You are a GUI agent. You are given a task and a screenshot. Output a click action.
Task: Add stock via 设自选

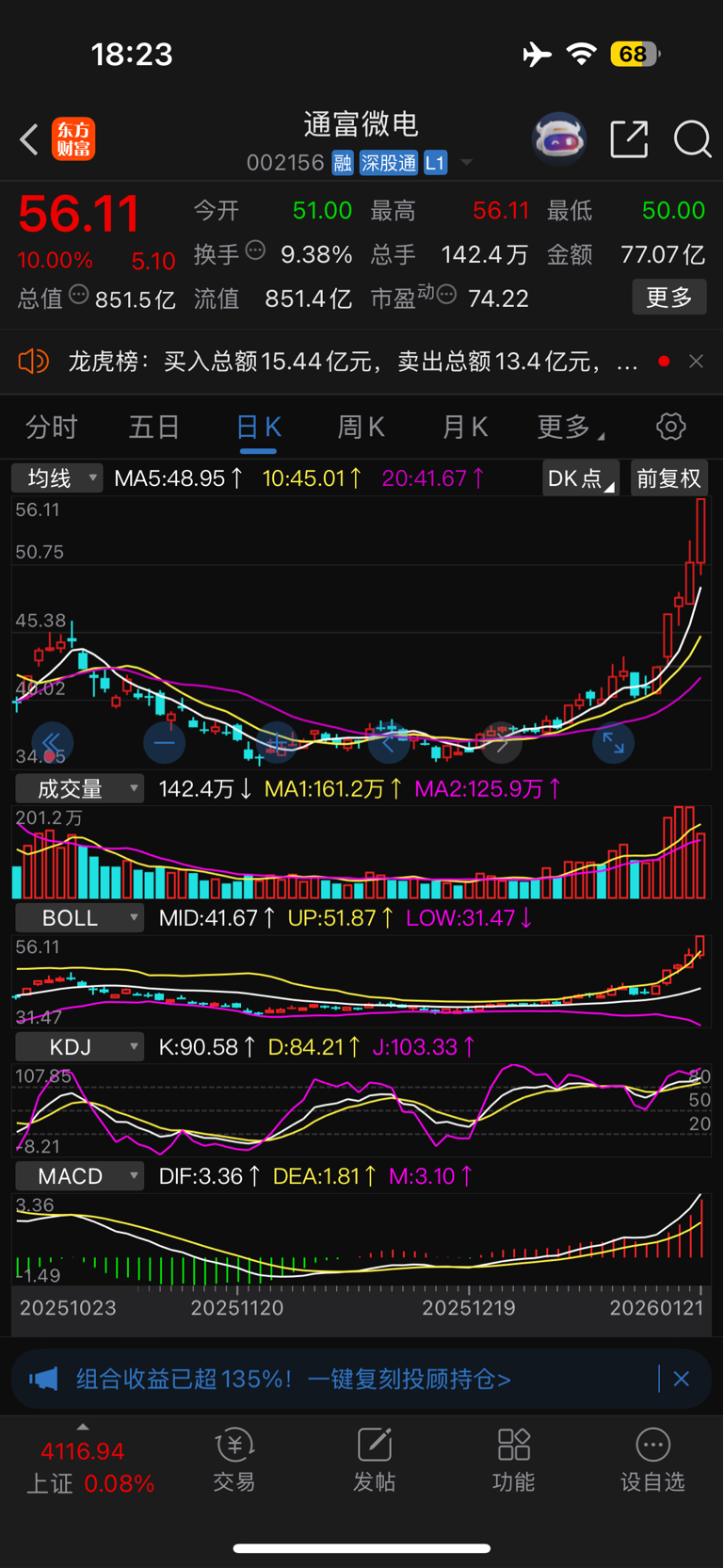pos(652,1461)
